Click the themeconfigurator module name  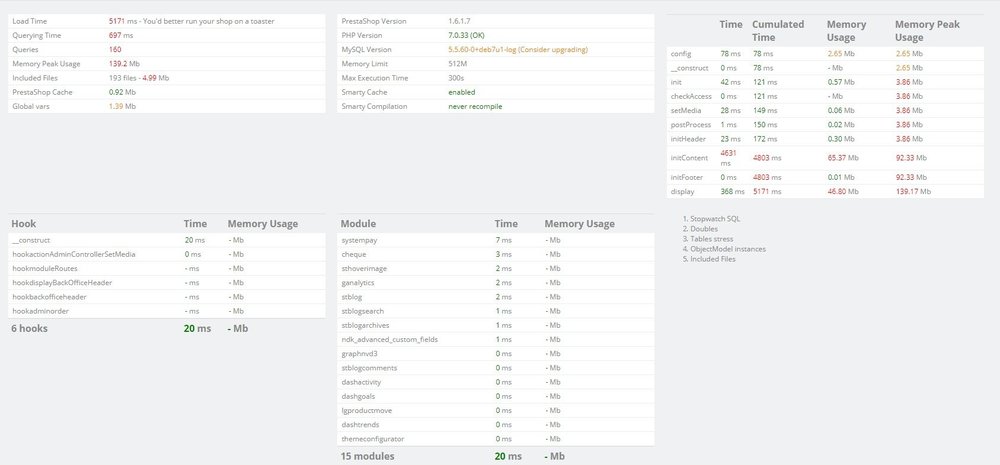coord(373,438)
